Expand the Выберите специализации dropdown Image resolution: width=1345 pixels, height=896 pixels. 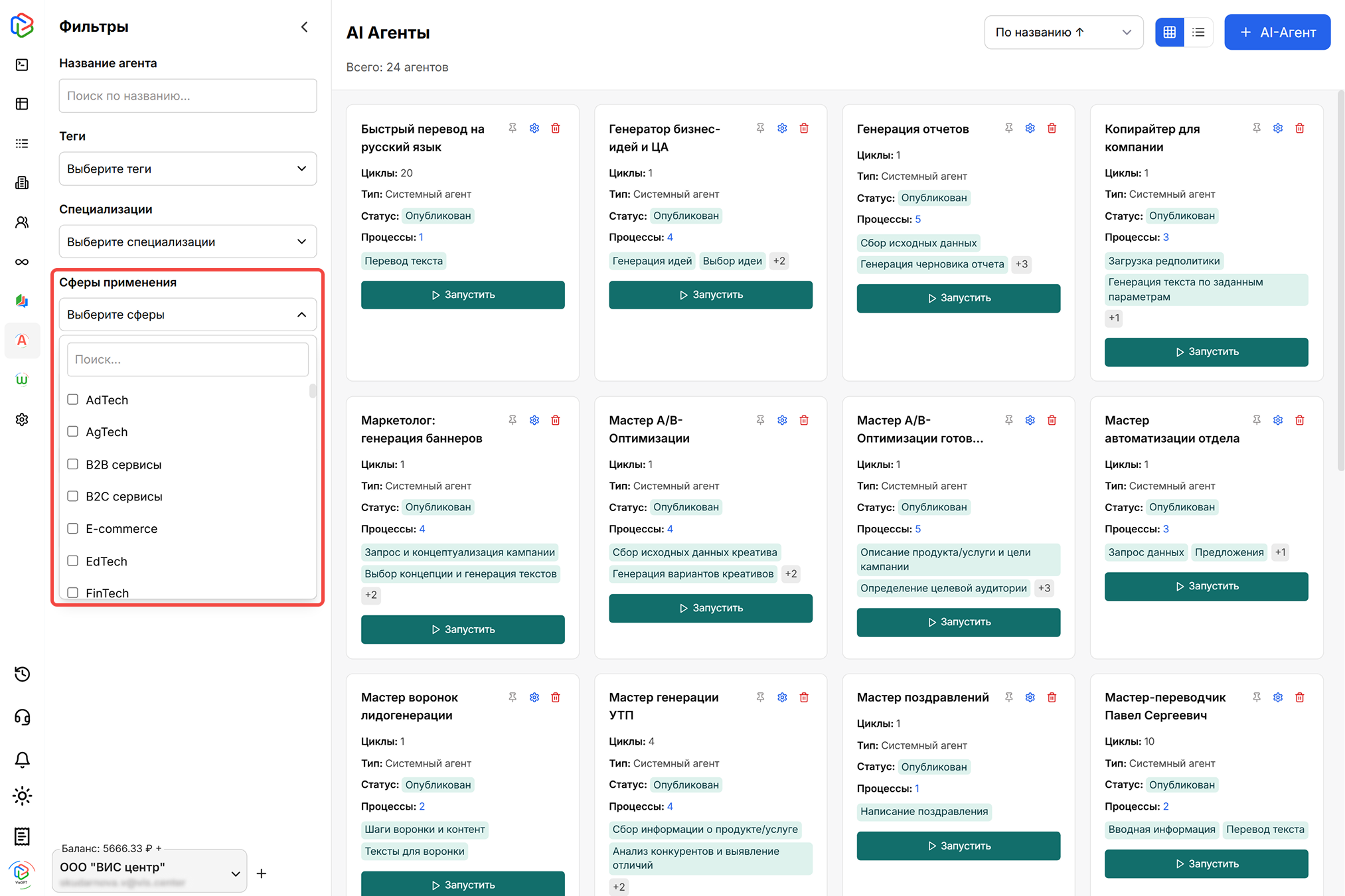[x=187, y=242]
